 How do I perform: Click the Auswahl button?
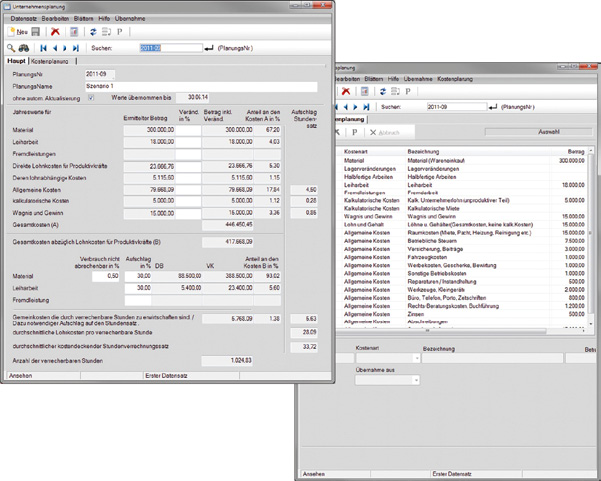(x=538, y=132)
